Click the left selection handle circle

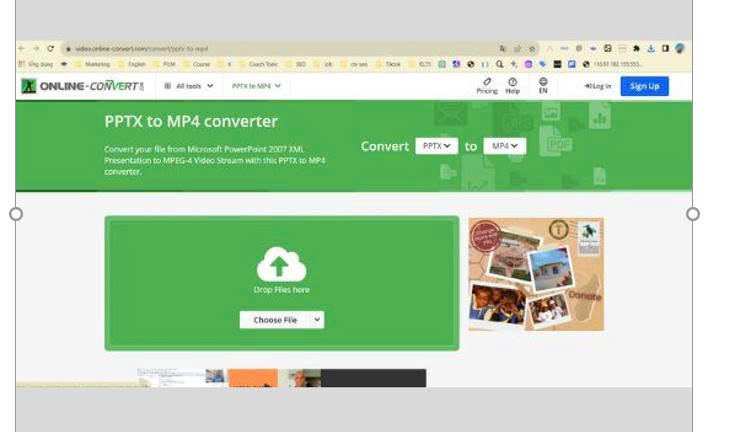pos(16,214)
